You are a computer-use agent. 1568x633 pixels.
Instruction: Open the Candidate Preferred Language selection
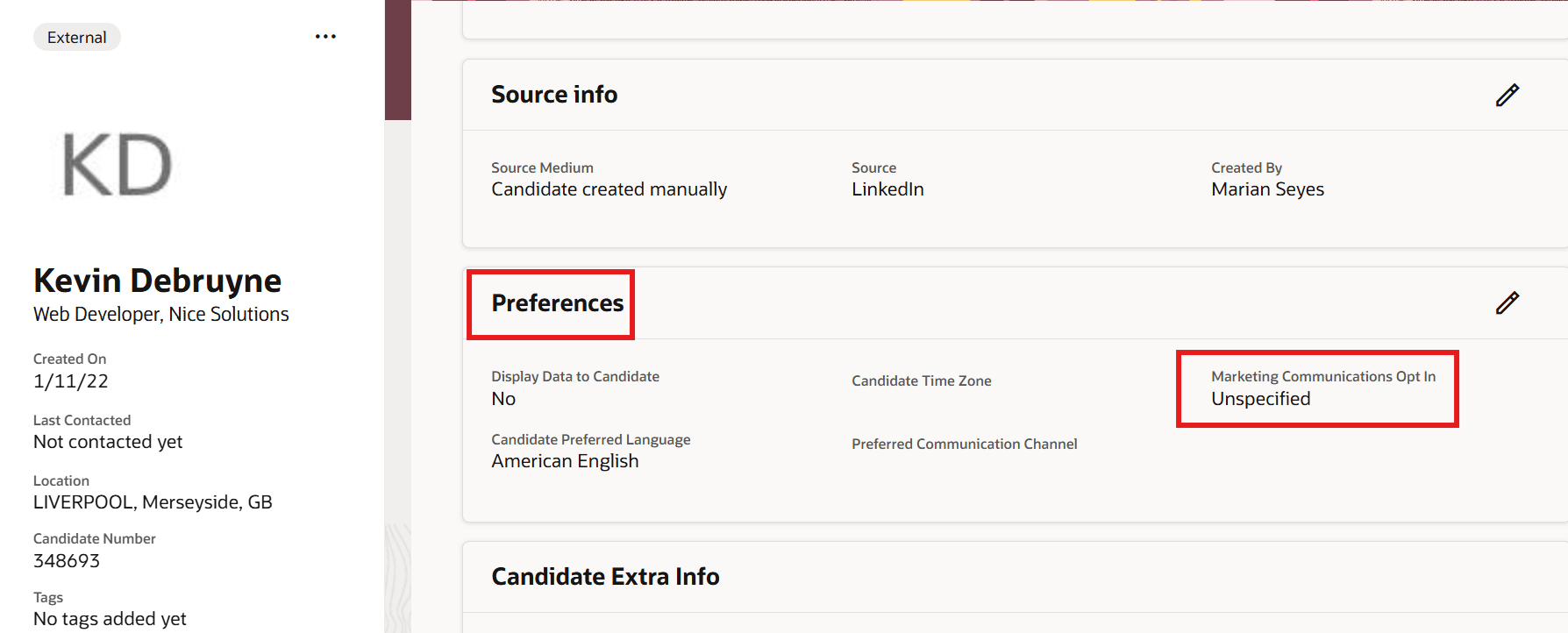(565, 460)
